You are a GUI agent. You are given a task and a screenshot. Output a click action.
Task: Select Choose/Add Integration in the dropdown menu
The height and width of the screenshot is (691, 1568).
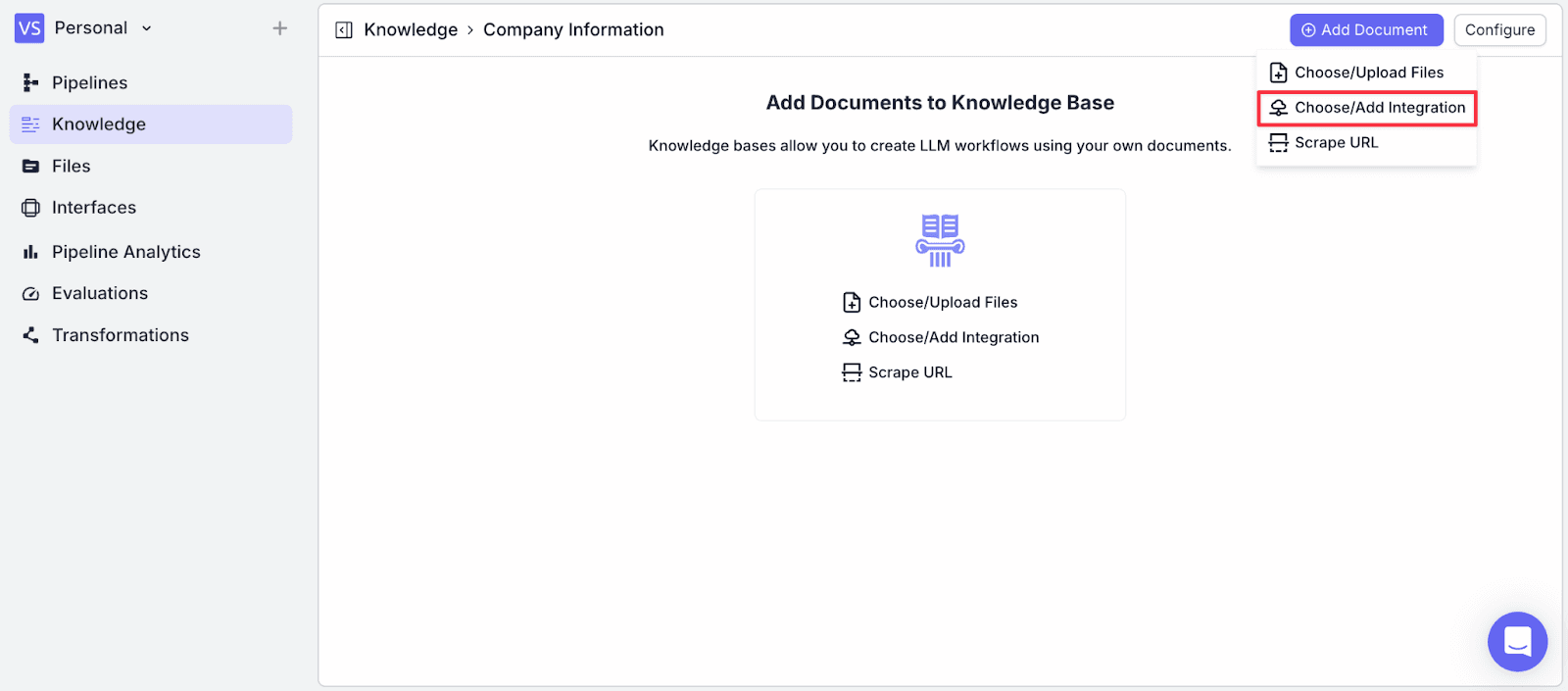coord(1366,108)
